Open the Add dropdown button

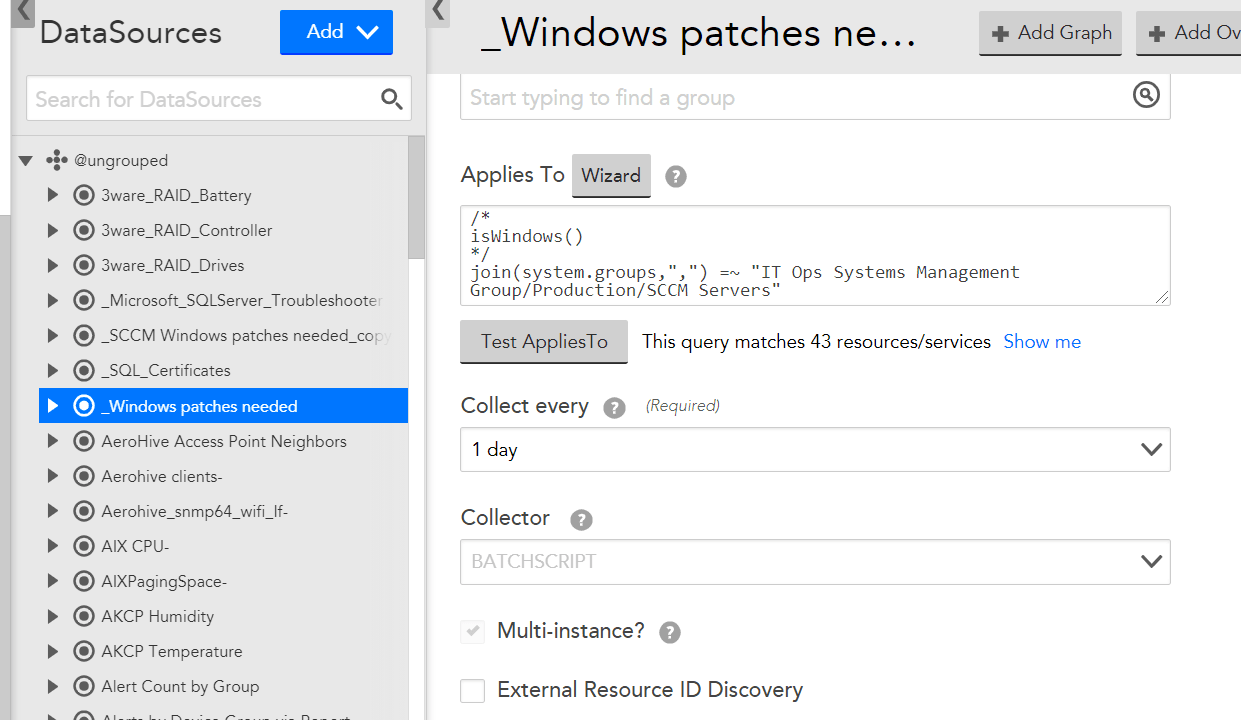(x=336, y=32)
